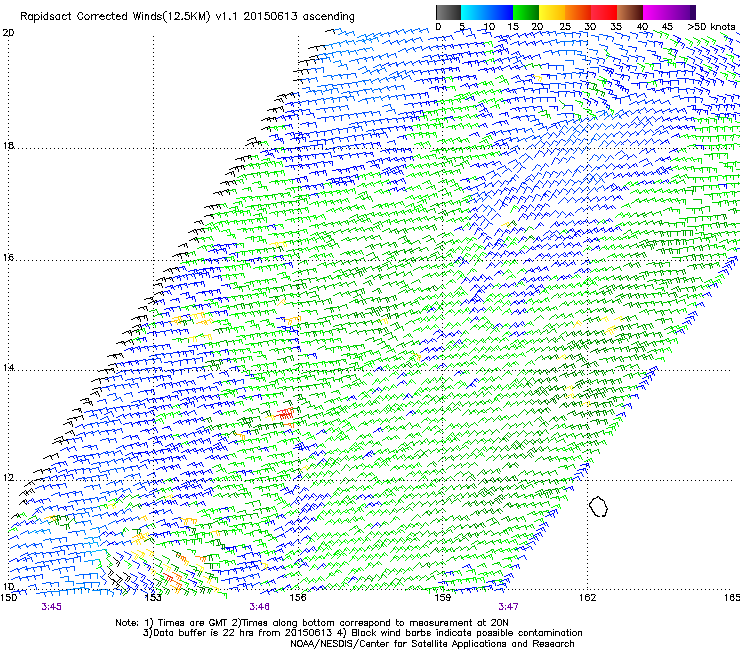
Task: Click the cyan 5-10 knots legend swatch
Action: pos(474,12)
